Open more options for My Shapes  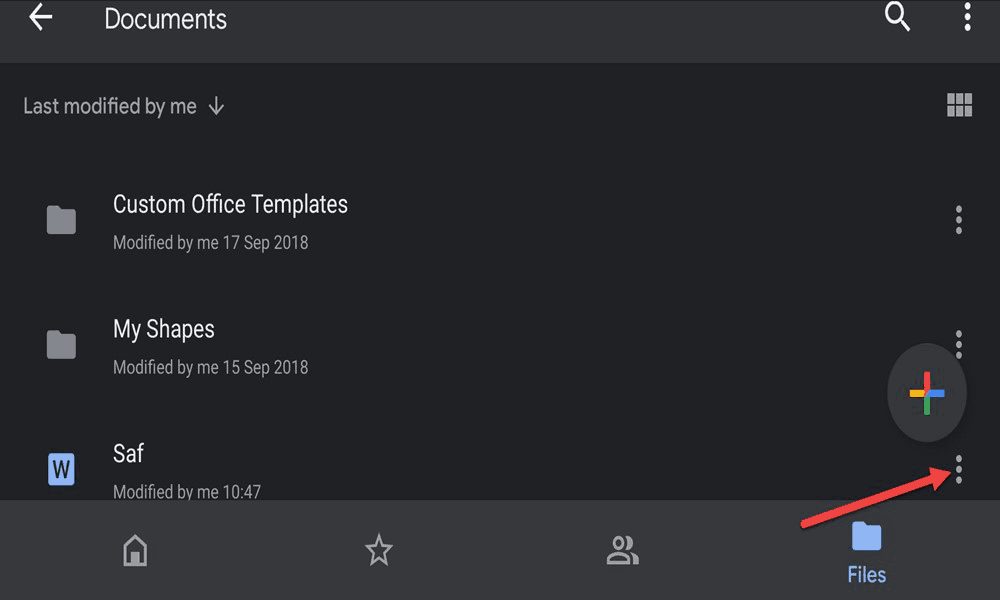pos(959,342)
